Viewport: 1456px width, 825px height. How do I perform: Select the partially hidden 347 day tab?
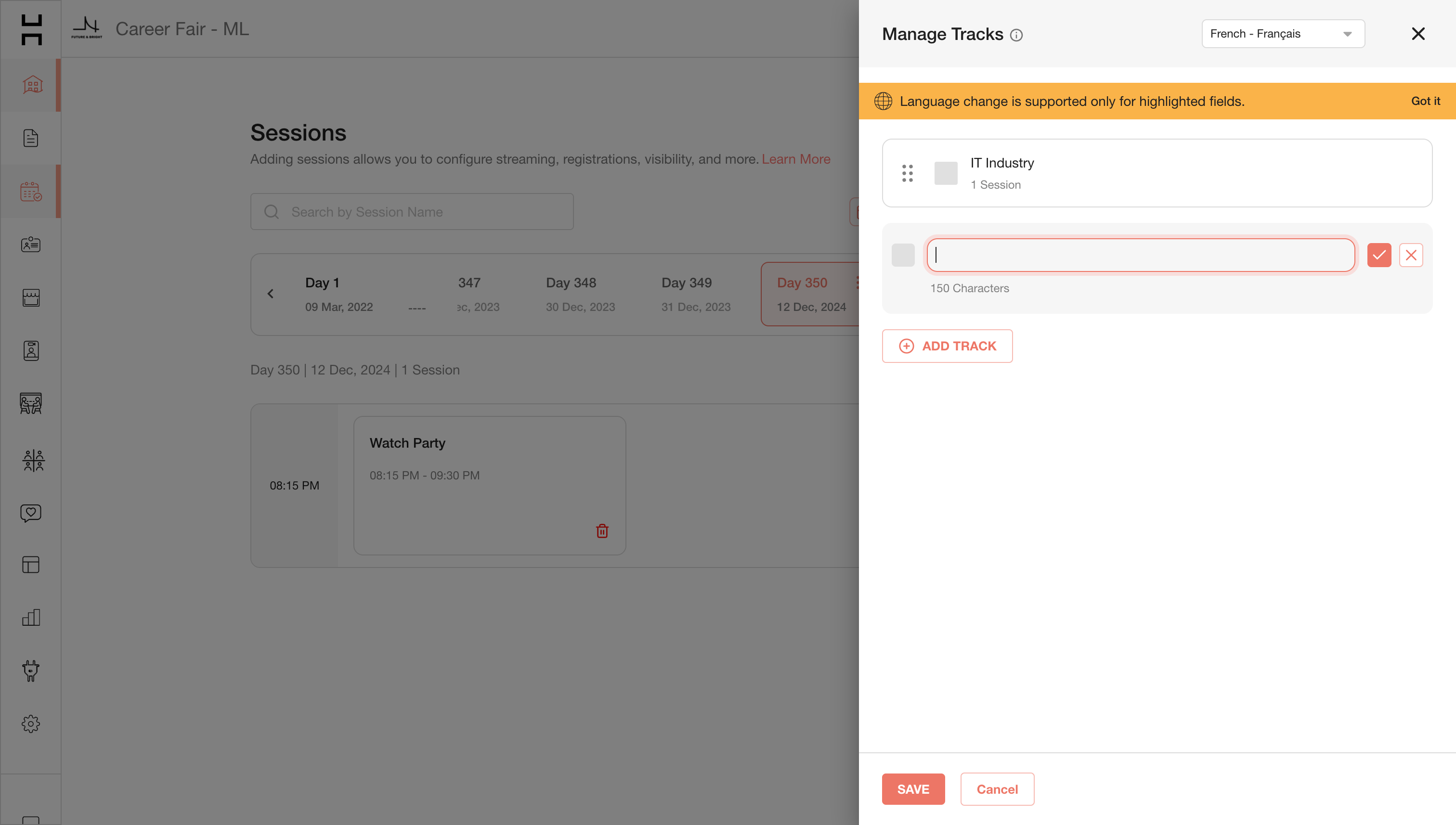pos(478,294)
